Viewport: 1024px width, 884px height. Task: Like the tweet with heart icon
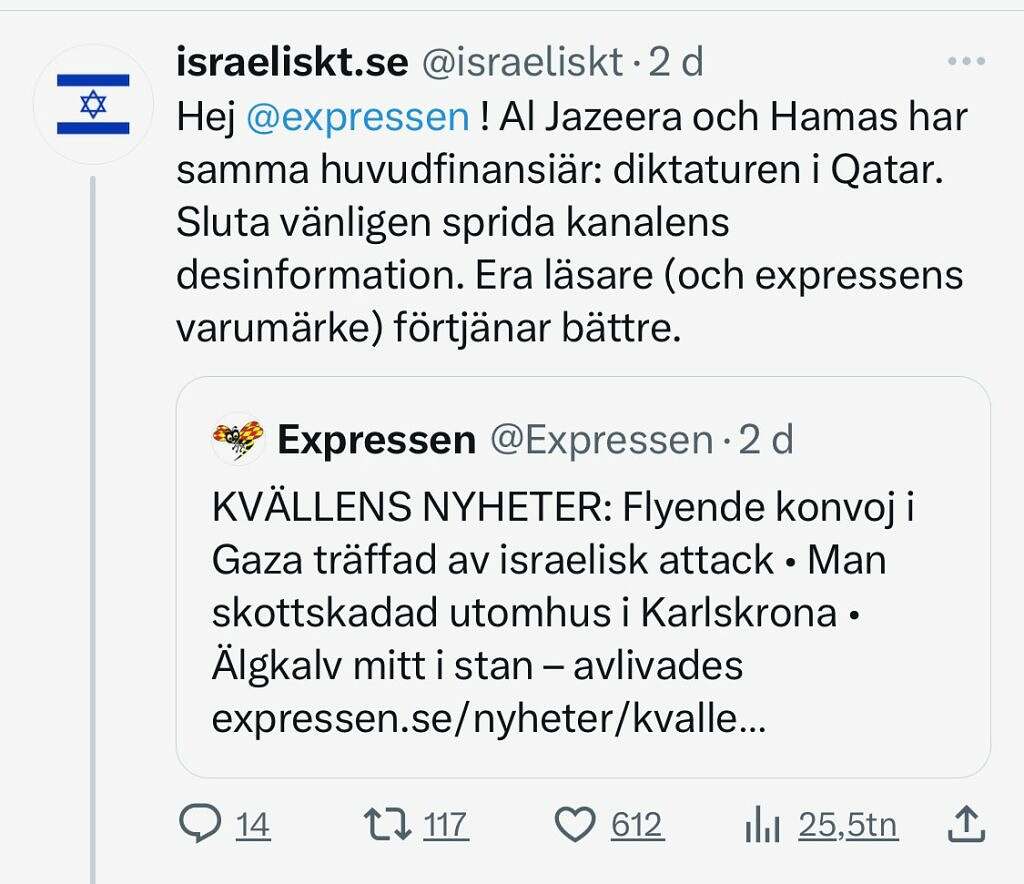tap(575, 825)
